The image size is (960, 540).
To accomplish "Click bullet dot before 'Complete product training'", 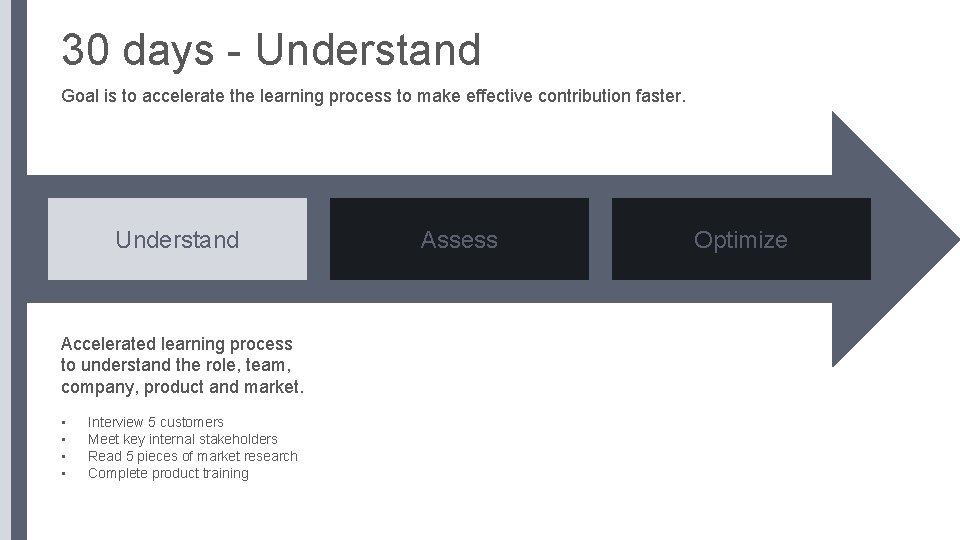I will pos(63,473).
